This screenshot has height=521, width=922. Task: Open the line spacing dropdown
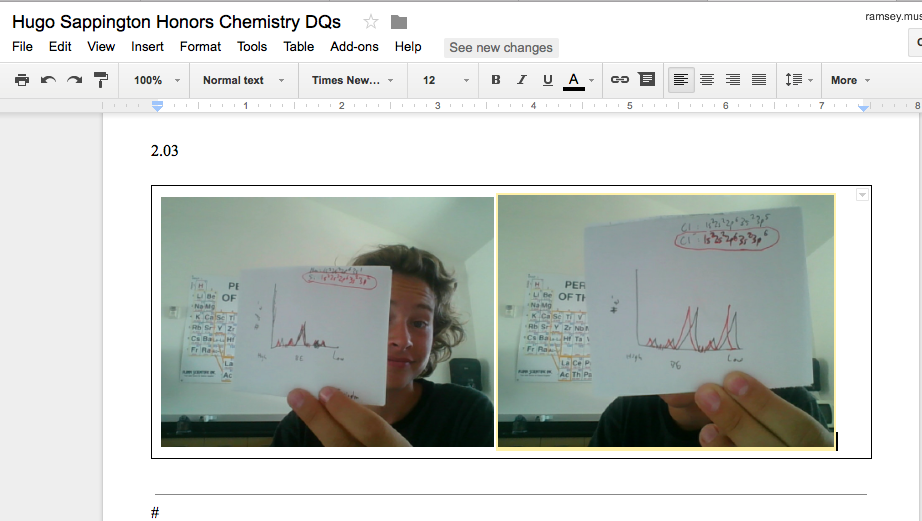pos(799,80)
